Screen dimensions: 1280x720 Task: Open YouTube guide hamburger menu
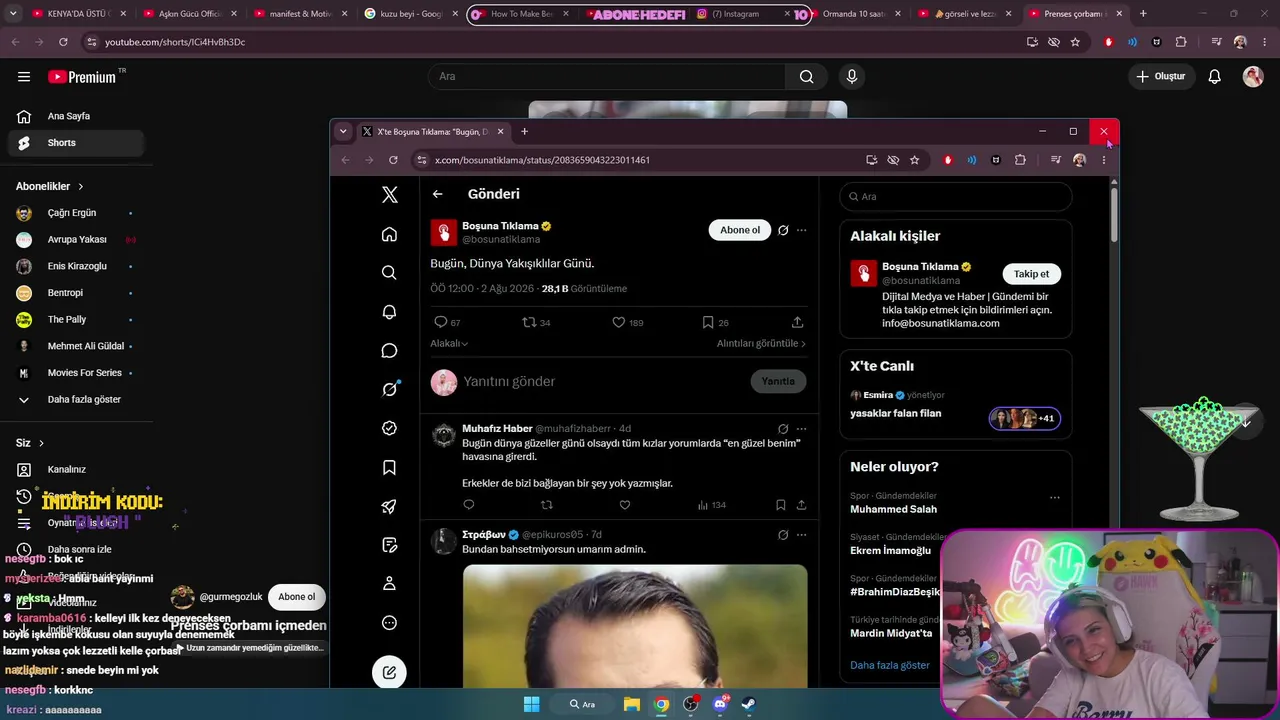(24, 77)
